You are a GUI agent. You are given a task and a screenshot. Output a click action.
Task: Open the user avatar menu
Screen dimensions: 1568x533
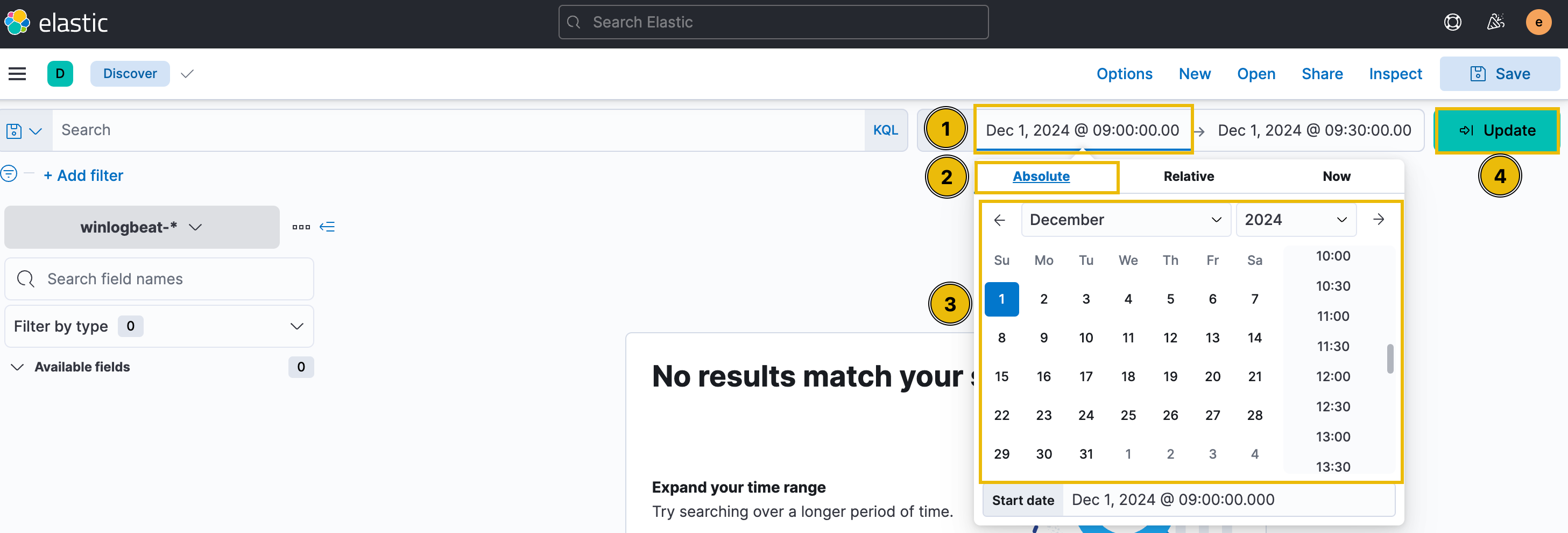coord(1538,23)
